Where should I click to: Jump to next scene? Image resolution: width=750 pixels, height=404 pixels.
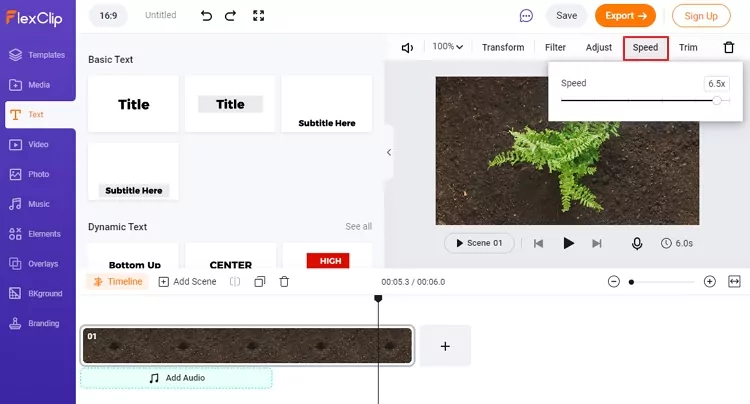596,244
